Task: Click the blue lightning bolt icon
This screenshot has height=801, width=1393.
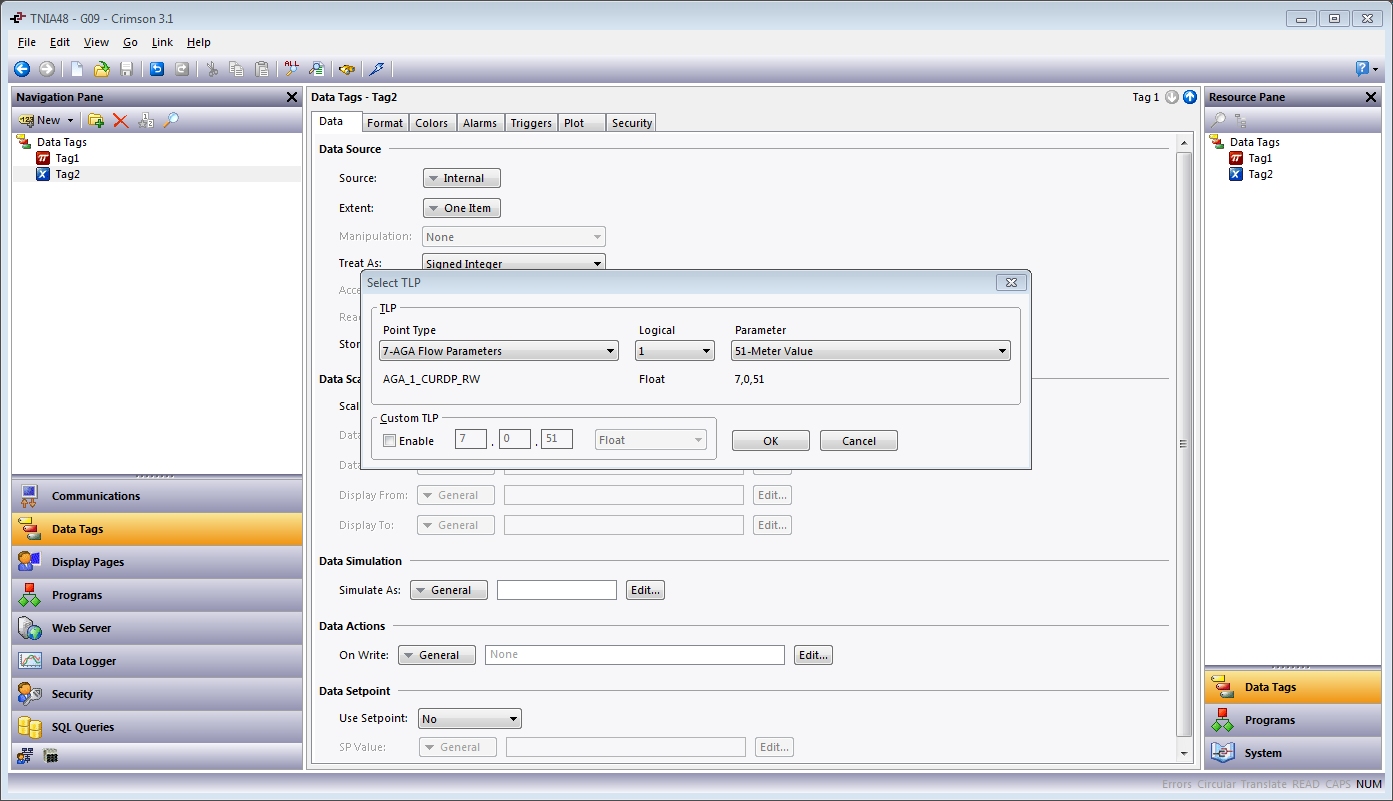Action: (377, 69)
